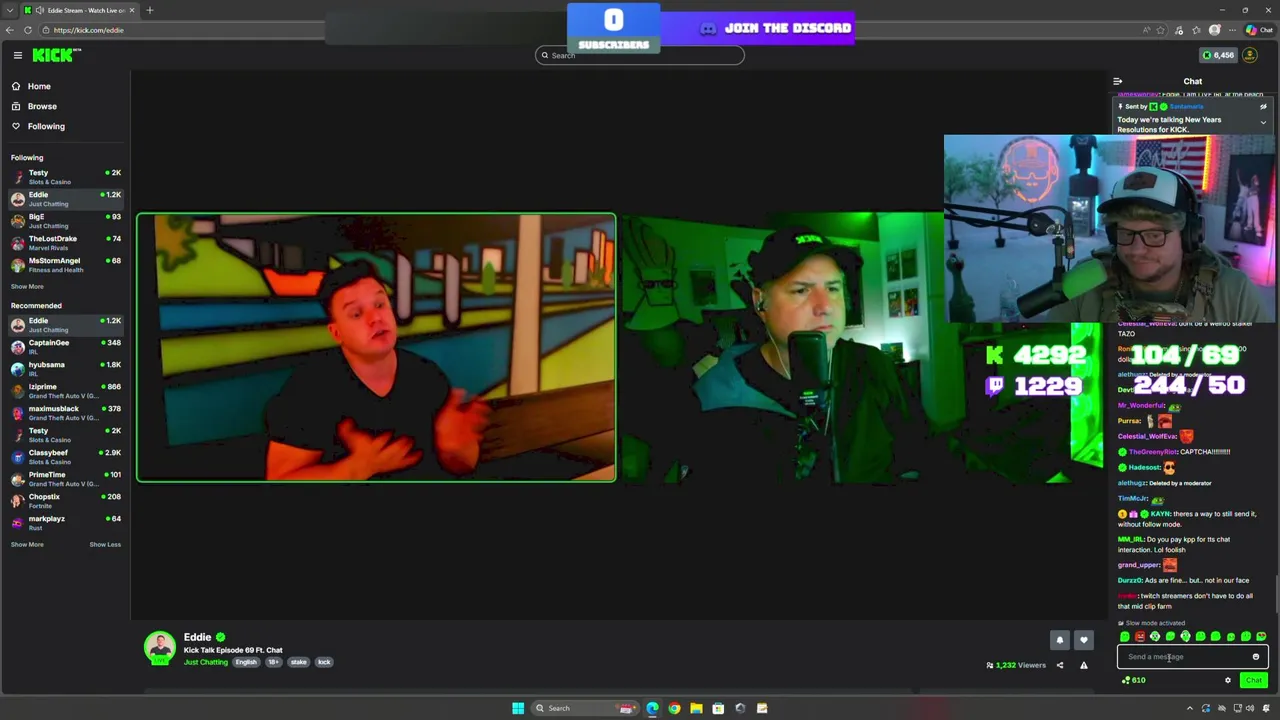Open the tab list dropdown arrow
This screenshot has width=1280, height=720.
click(9, 10)
